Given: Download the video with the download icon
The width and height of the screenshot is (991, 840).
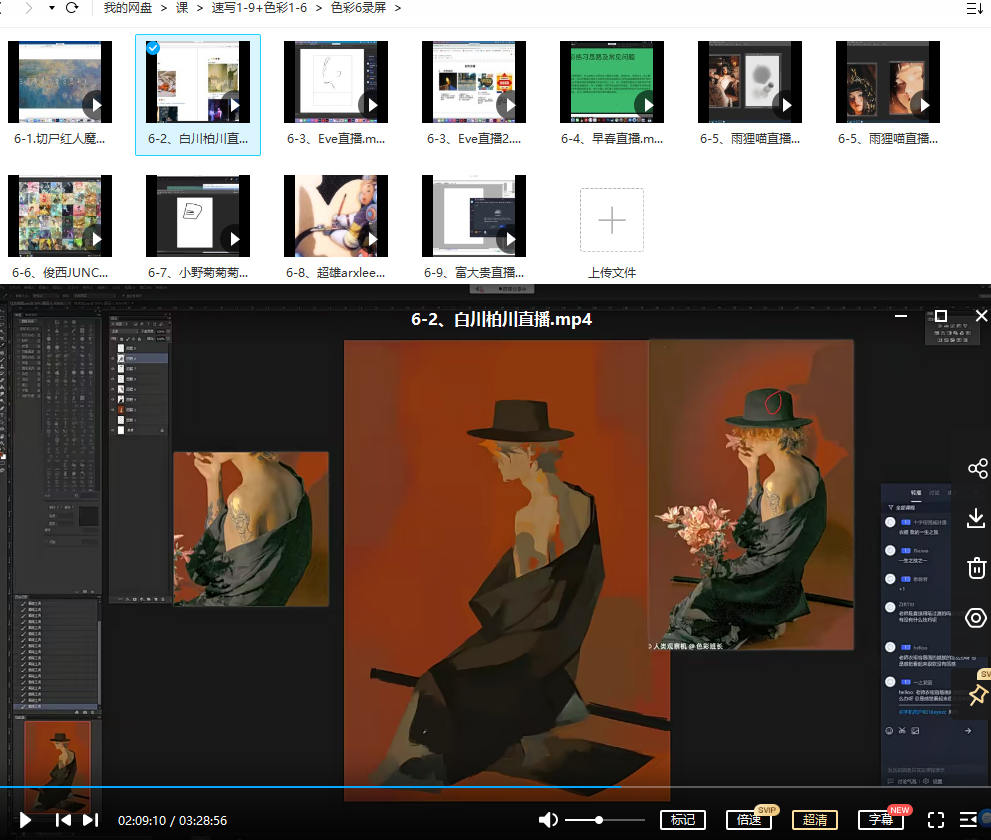Looking at the screenshot, I should (977, 518).
